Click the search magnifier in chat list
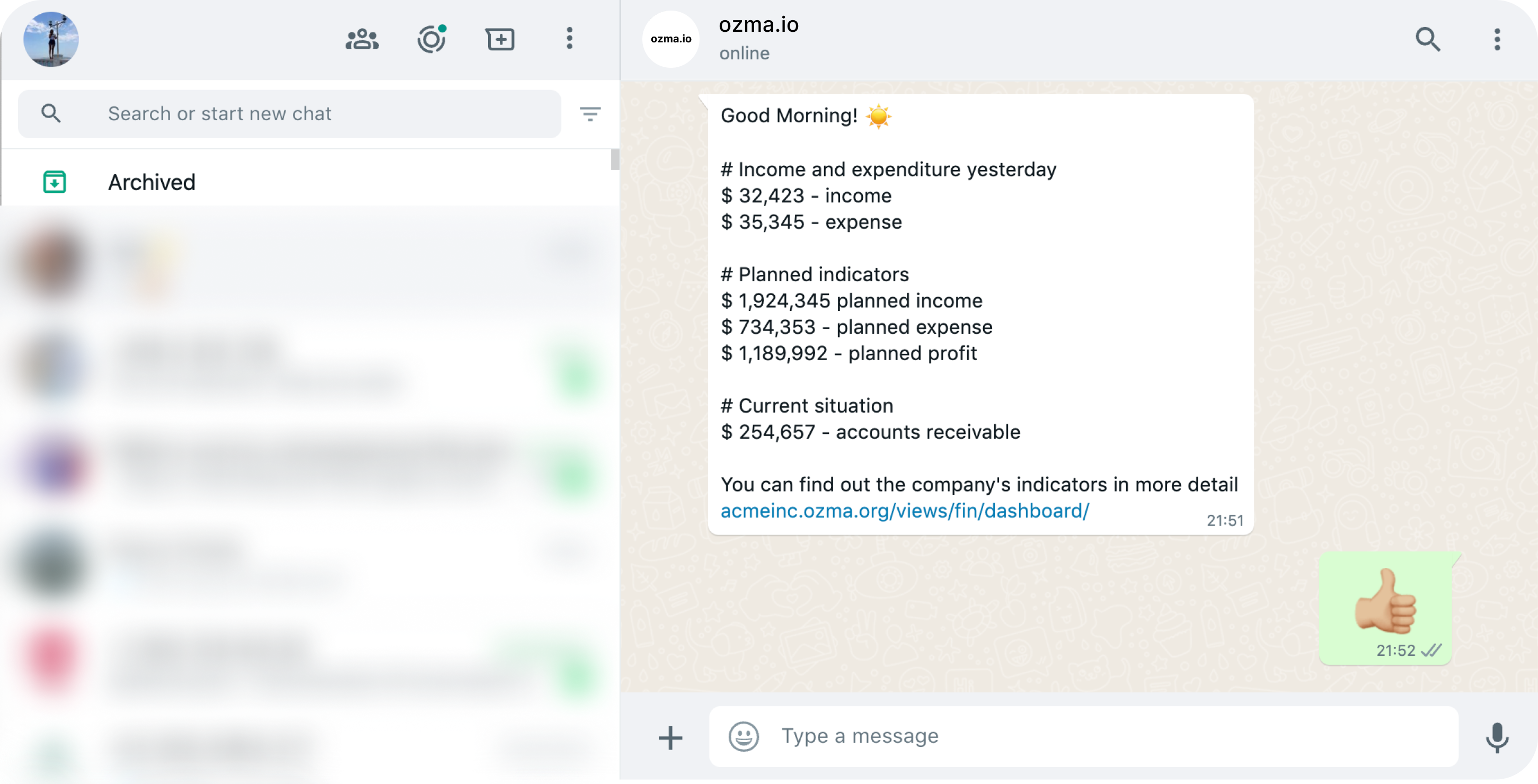Viewport: 1538px width, 784px height. [51, 113]
